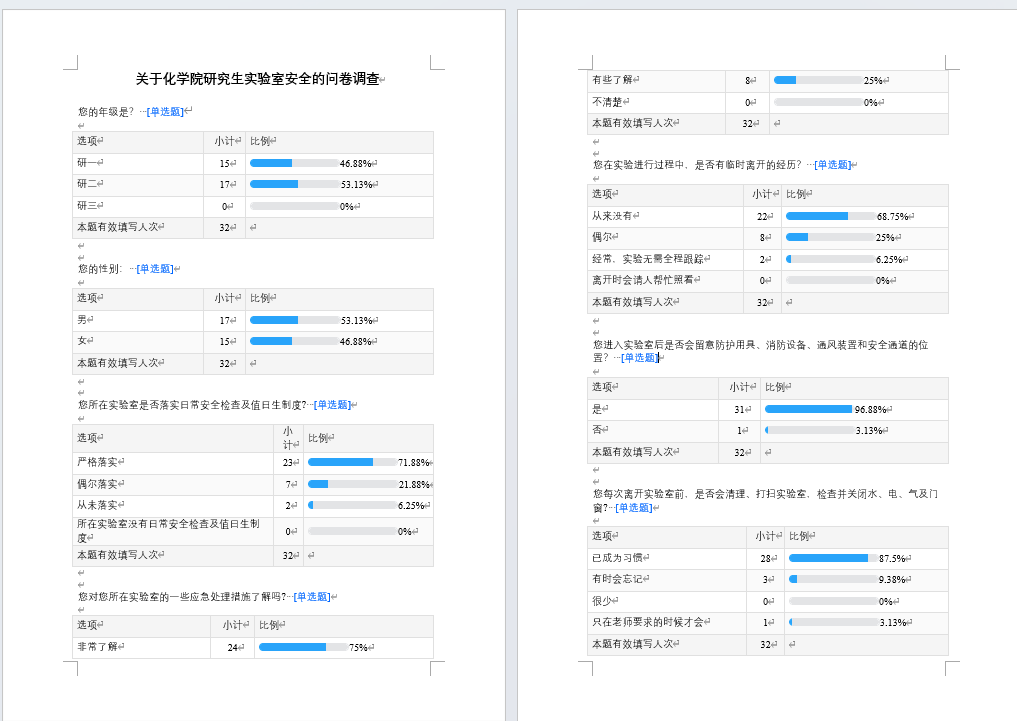Viewport: 1017px width, 721px height.
Task: Click the 严格落实 71.88% percentage bar
Action: 352,463
